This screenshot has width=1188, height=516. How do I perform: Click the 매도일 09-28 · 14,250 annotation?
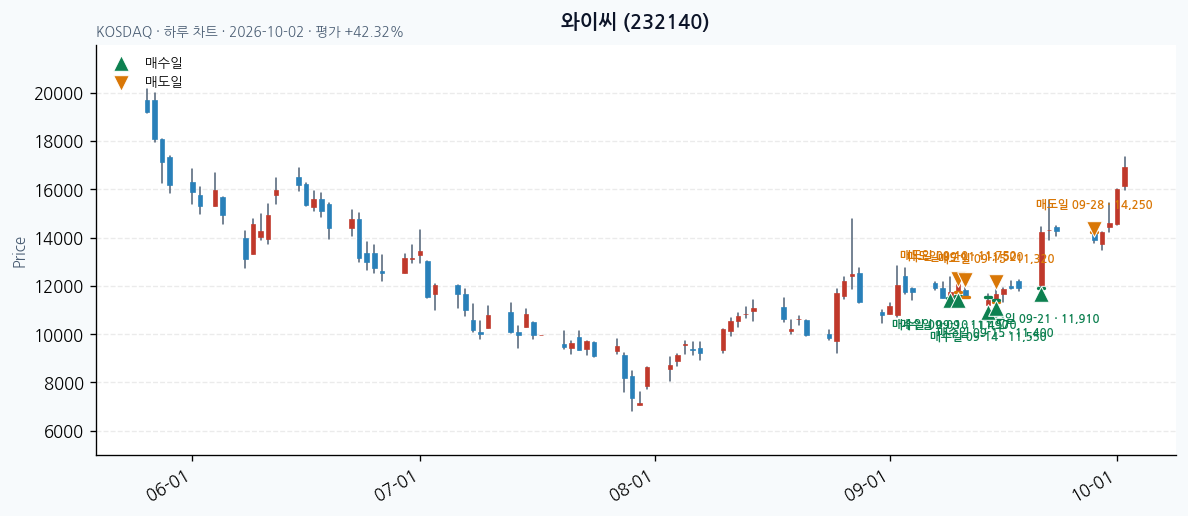click(x=1094, y=204)
